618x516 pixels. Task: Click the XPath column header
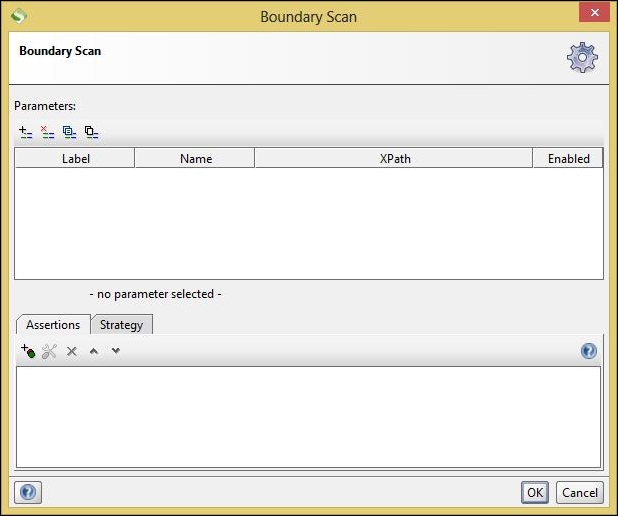(394, 158)
